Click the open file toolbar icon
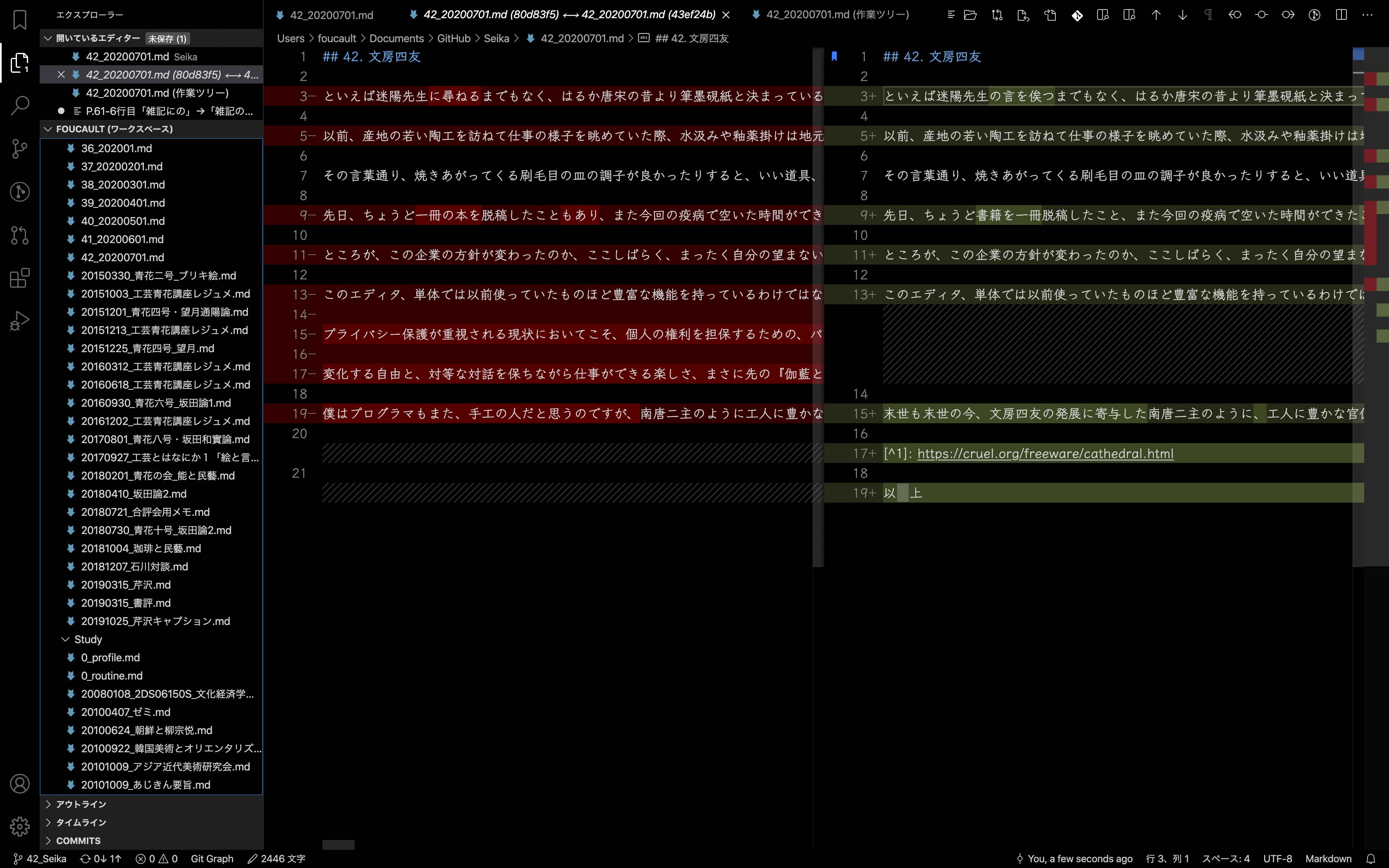This screenshot has height=868, width=1389. click(1050, 15)
